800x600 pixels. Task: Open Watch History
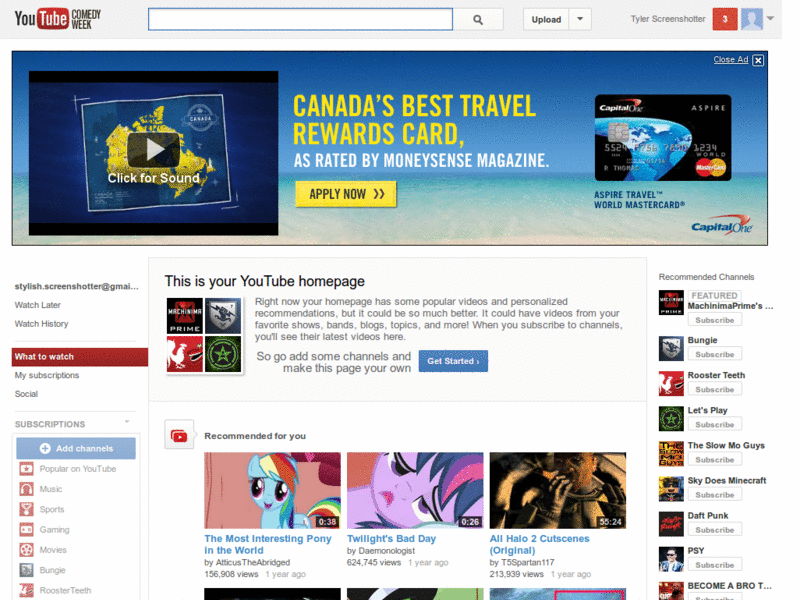coord(41,324)
